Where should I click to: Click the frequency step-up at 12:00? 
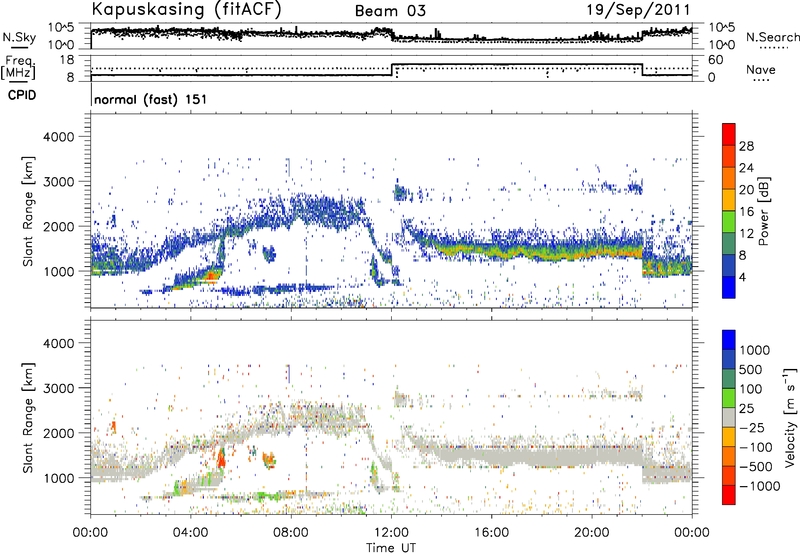click(391, 70)
